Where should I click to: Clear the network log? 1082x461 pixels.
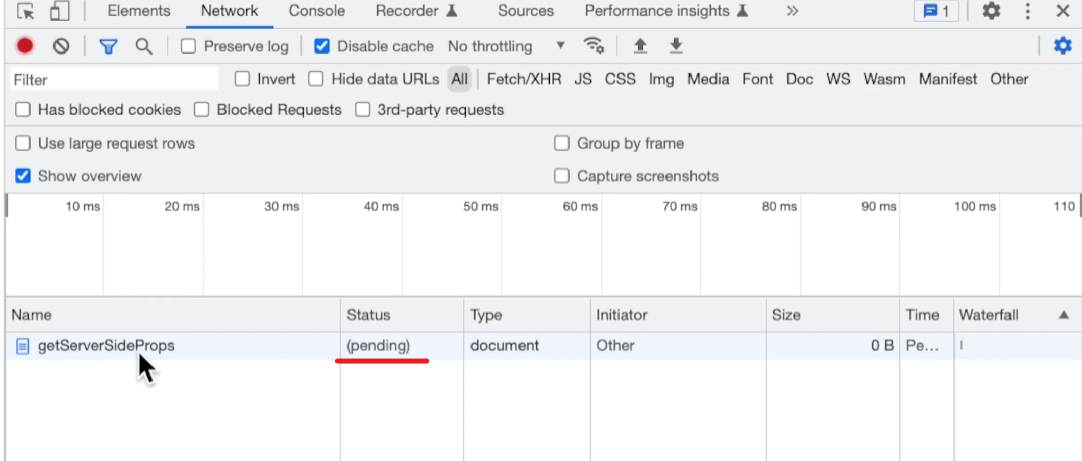61,46
